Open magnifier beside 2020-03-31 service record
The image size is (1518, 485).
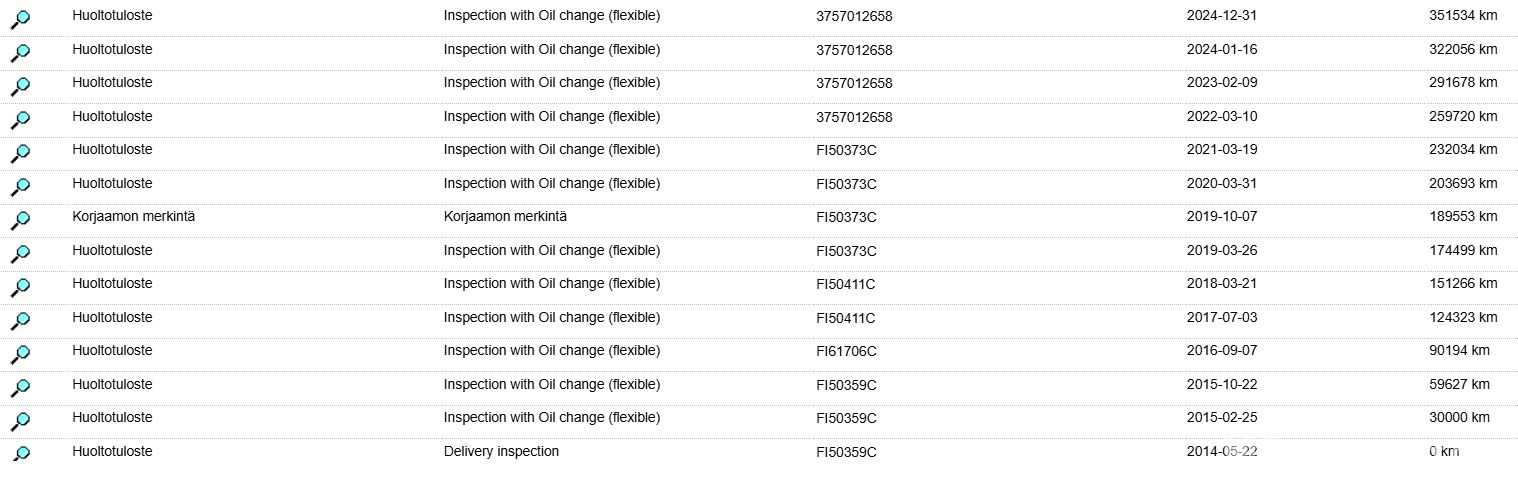click(x=20, y=187)
